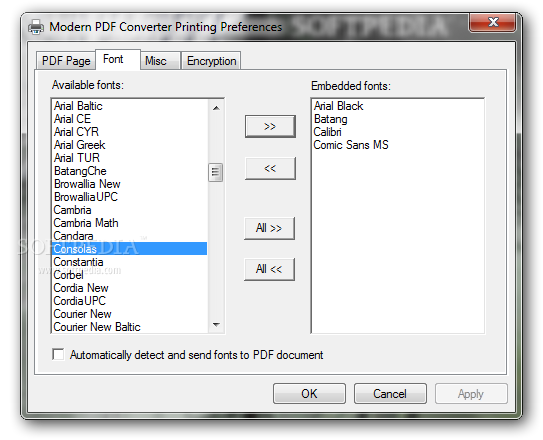This screenshot has height=440, width=543.
Task: Open the Misc tab
Action: click(x=160, y=61)
